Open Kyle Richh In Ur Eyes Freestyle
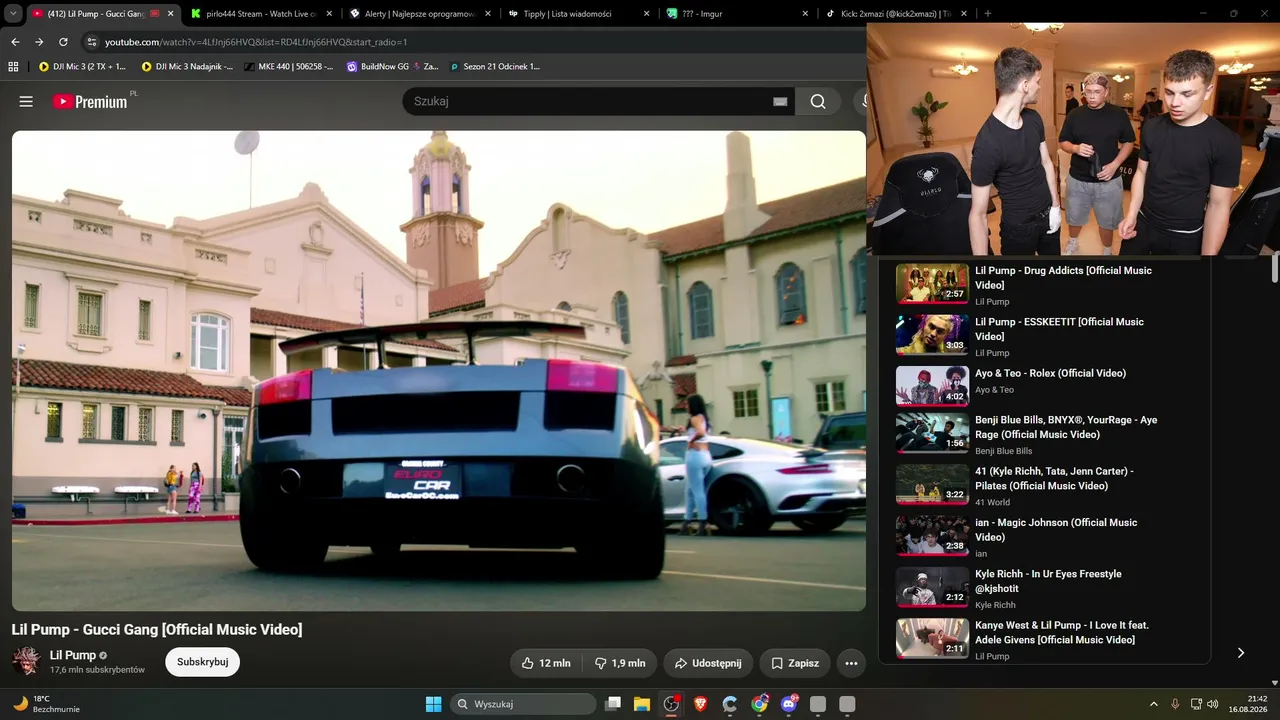This screenshot has width=1280, height=720. (1048, 581)
